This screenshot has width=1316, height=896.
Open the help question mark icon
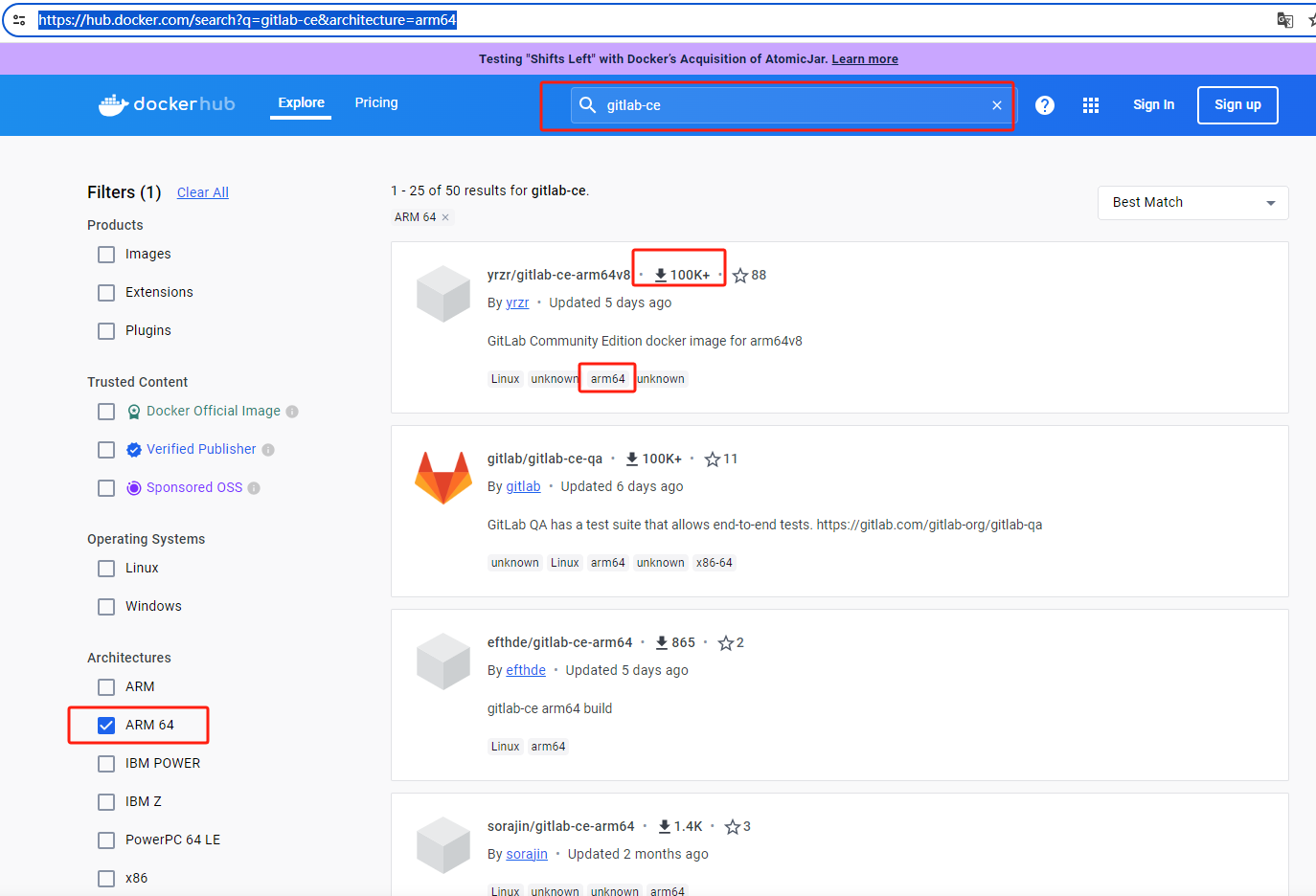(1044, 105)
